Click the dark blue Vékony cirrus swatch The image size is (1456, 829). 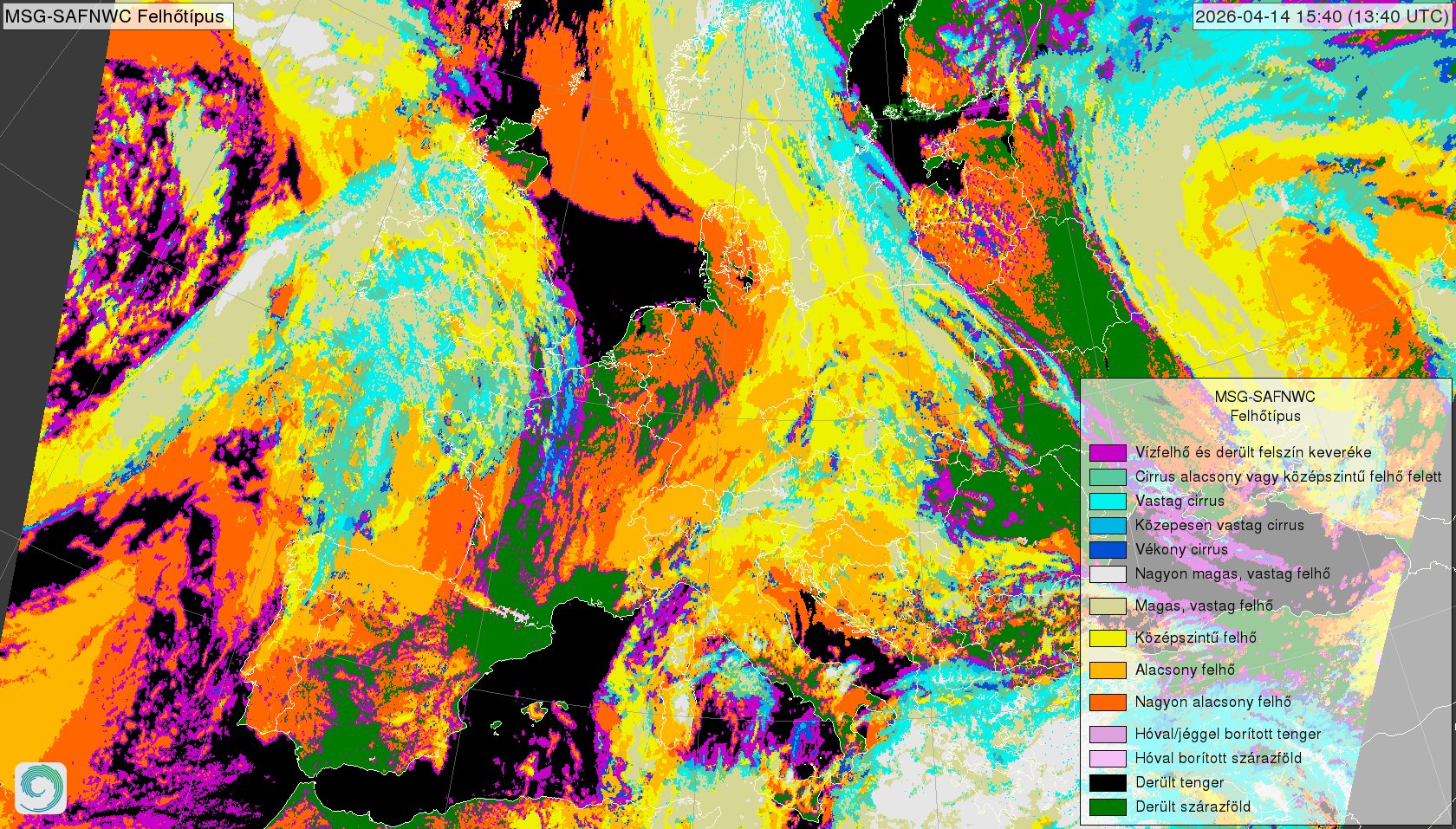1108,549
